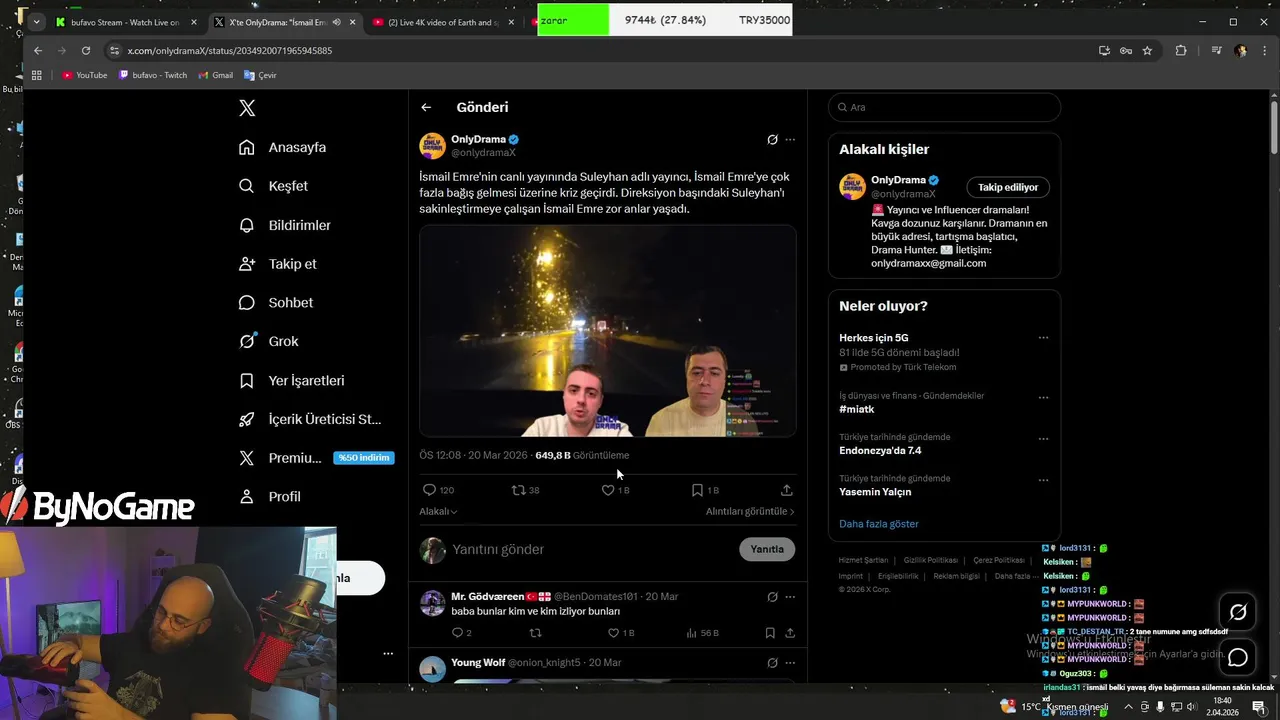Like Mr. Gödværeen's comment
The width and height of the screenshot is (1280, 720).
pyautogui.click(x=621, y=633)
